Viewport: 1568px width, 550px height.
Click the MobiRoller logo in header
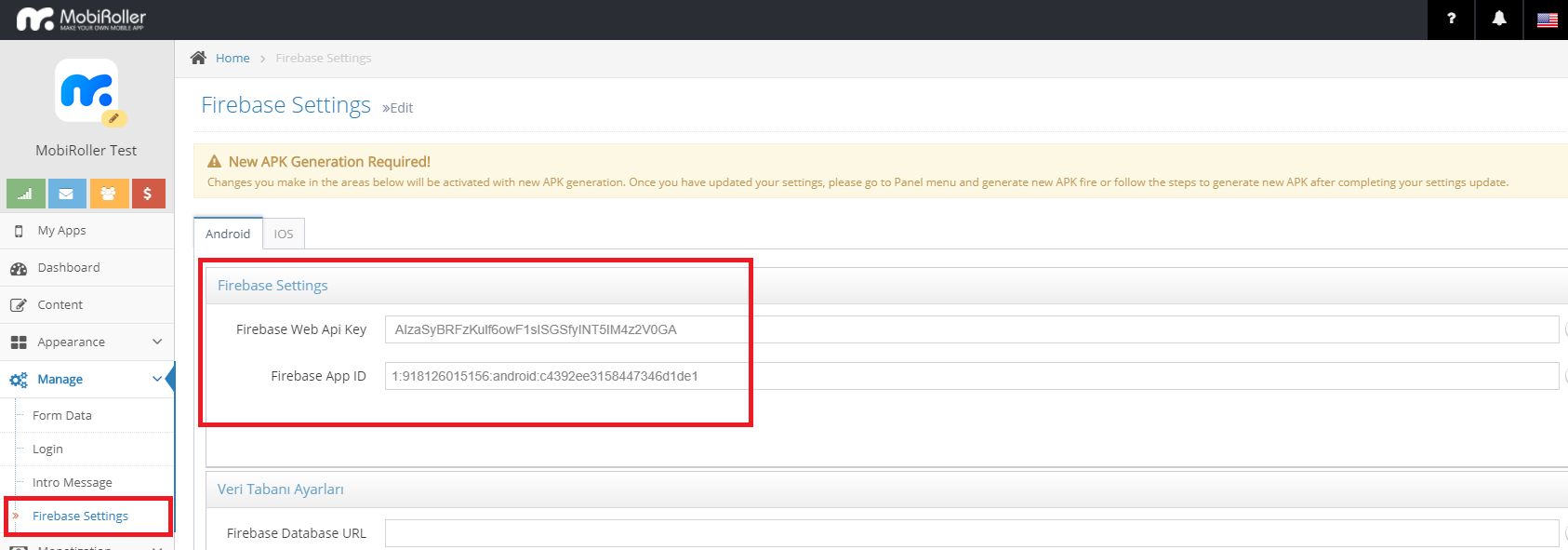81,19
